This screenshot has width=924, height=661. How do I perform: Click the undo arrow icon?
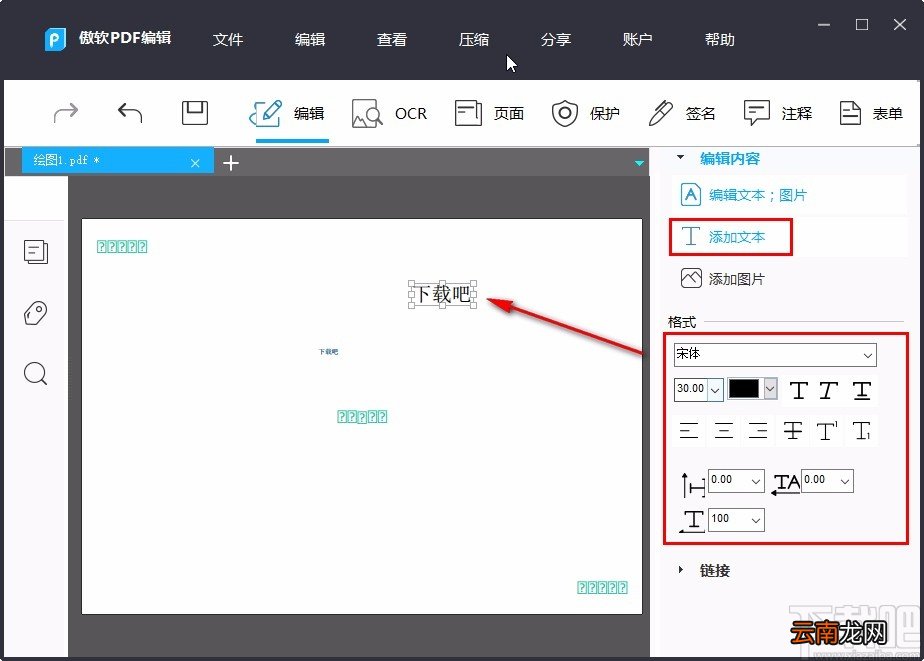point(130,112)
